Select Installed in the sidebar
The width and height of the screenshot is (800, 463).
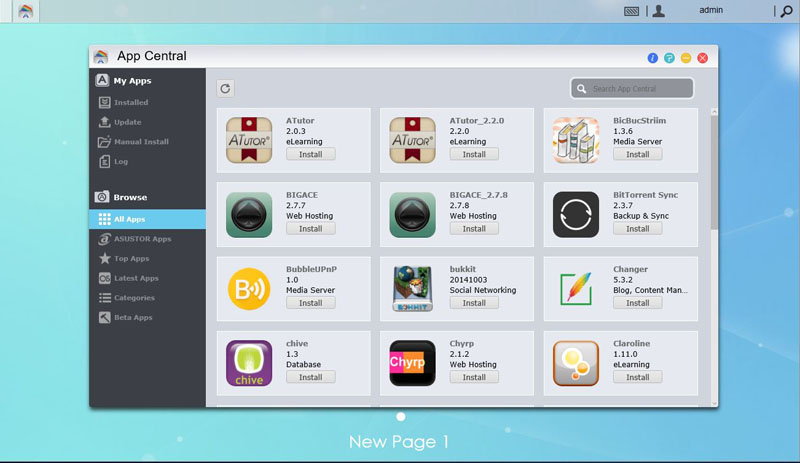[147, 103]
